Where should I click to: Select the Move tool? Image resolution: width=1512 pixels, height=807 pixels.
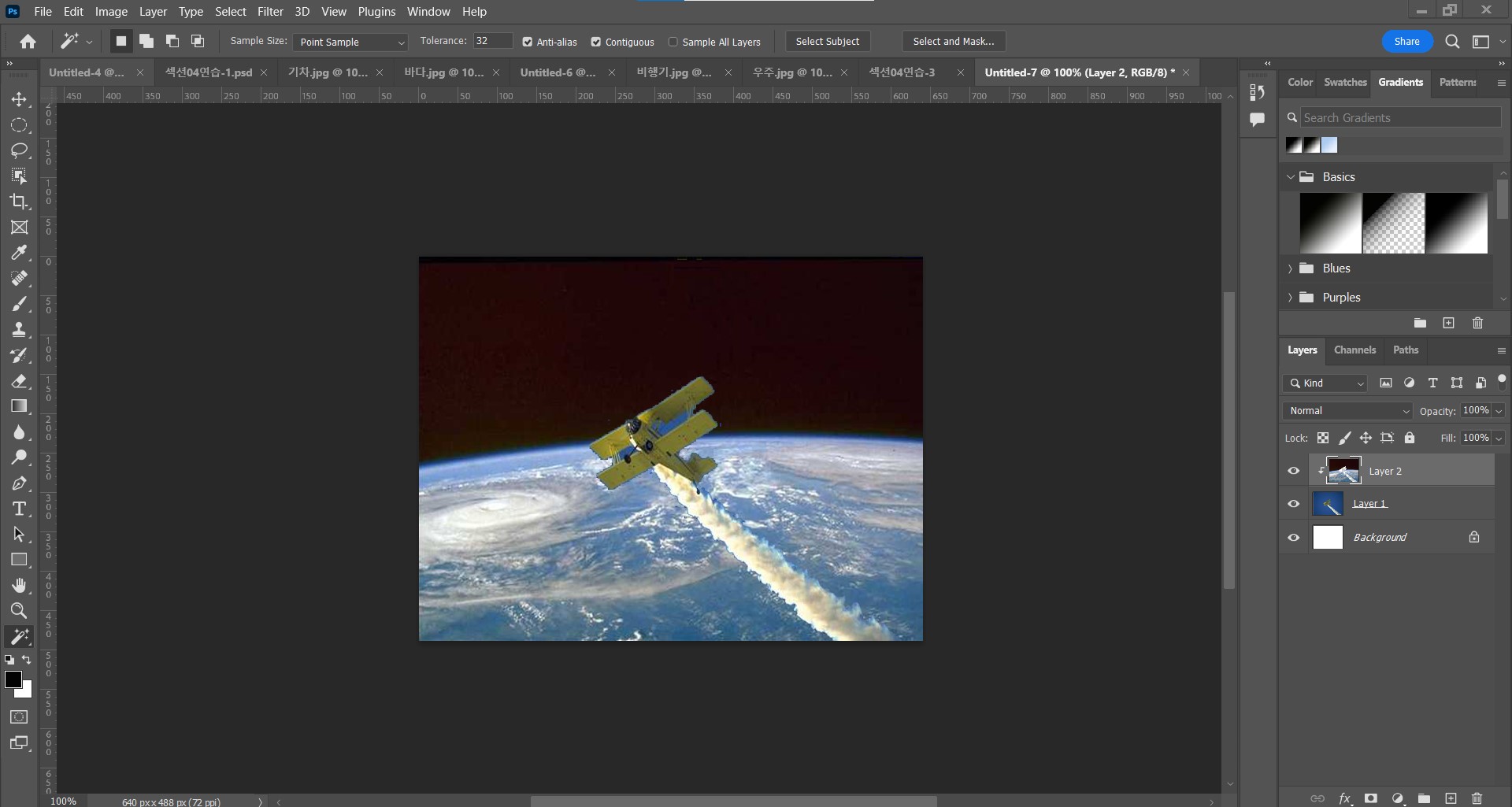[19, 99]
